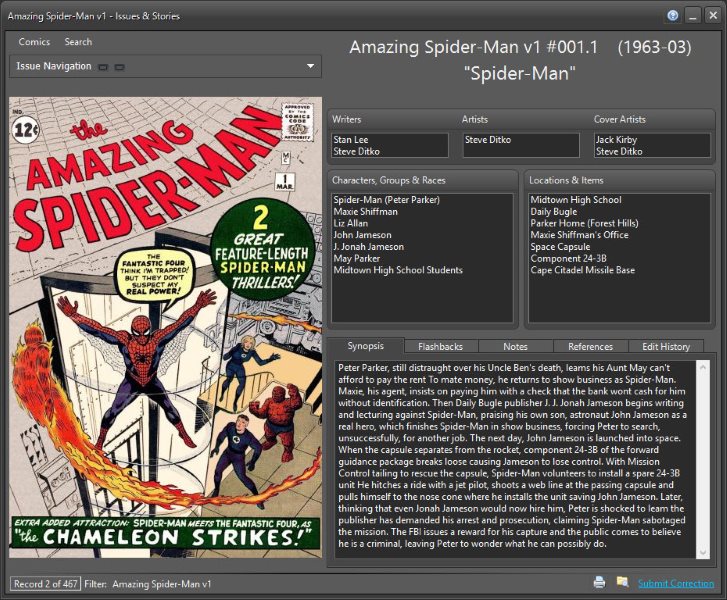The width and height of the screenshot is (727, 600).
Task: Click the Filter: Amazing Spider-Man v1 text
Action: [147, 584]
